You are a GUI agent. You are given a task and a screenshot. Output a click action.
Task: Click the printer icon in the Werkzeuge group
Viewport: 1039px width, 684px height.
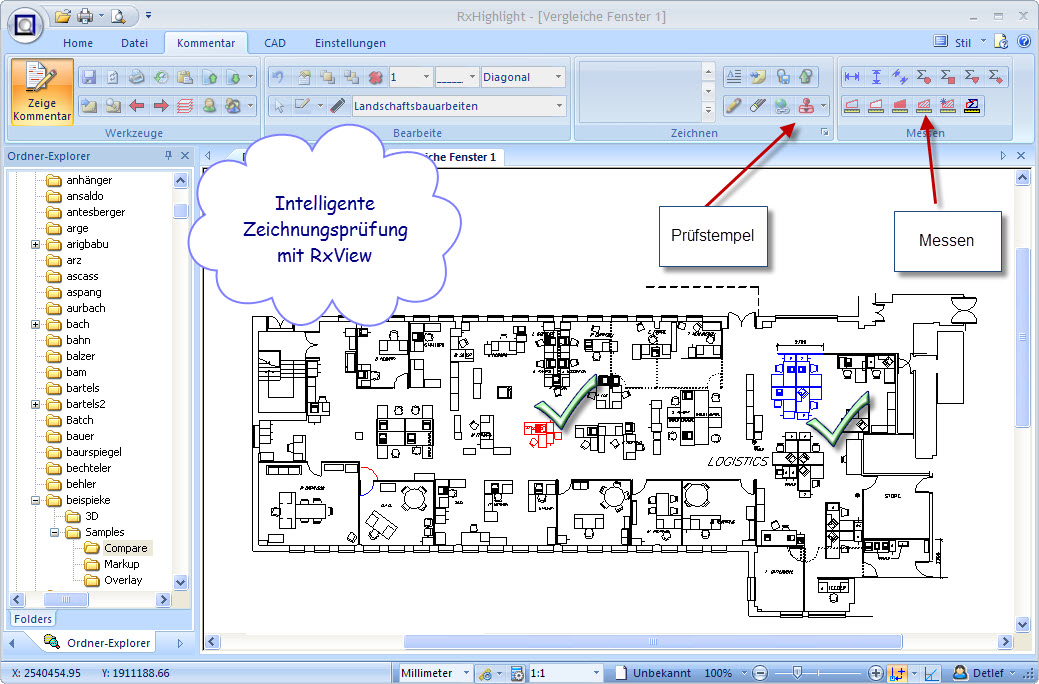(137, 78)
